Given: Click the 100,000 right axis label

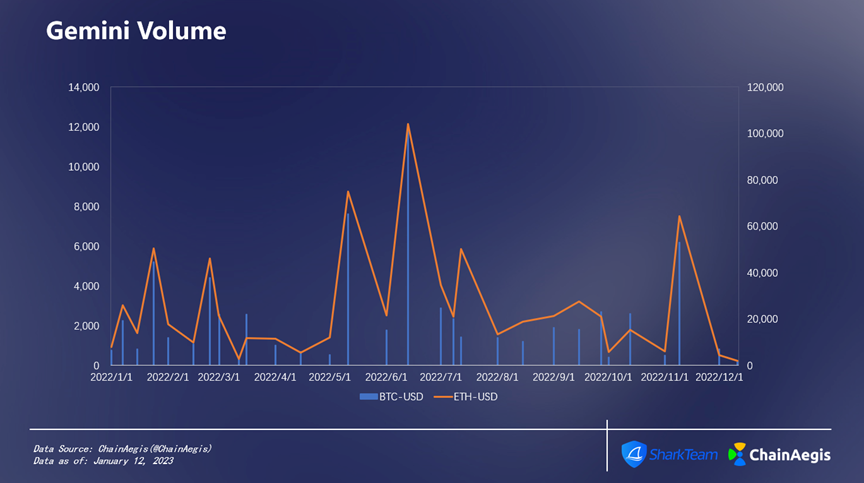Looking at the screenshot, I should pyautogui.click(x=765, y=134).
